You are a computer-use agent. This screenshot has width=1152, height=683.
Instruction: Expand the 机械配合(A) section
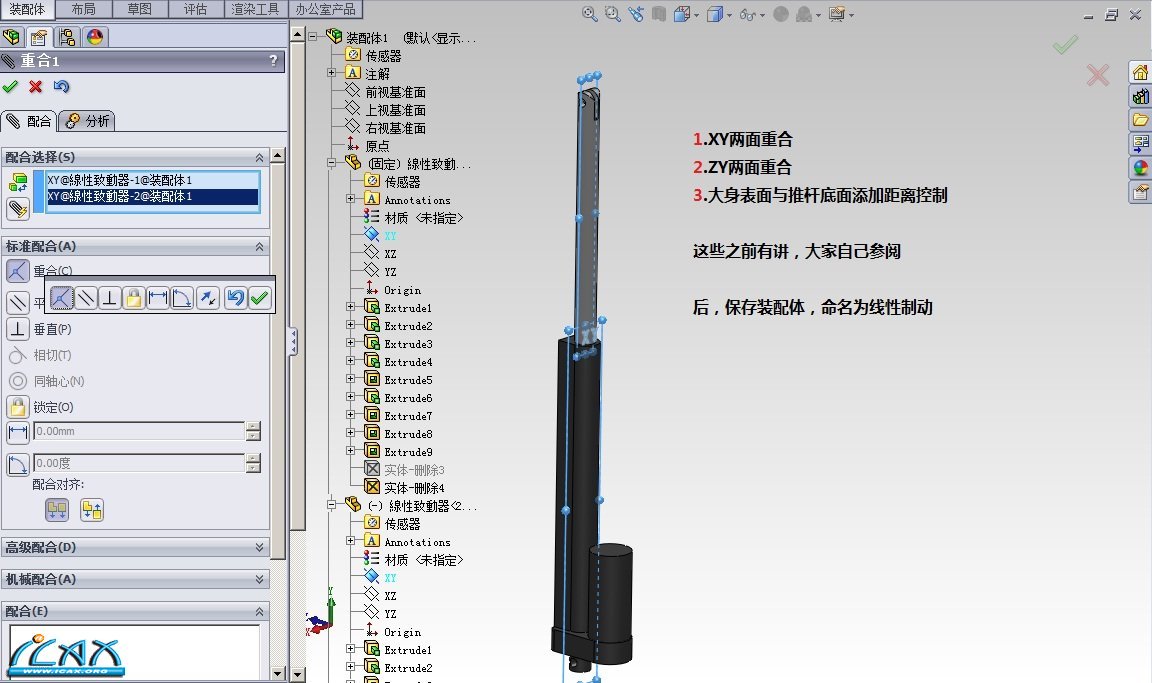pyautogui.click(x=259, y=579)
